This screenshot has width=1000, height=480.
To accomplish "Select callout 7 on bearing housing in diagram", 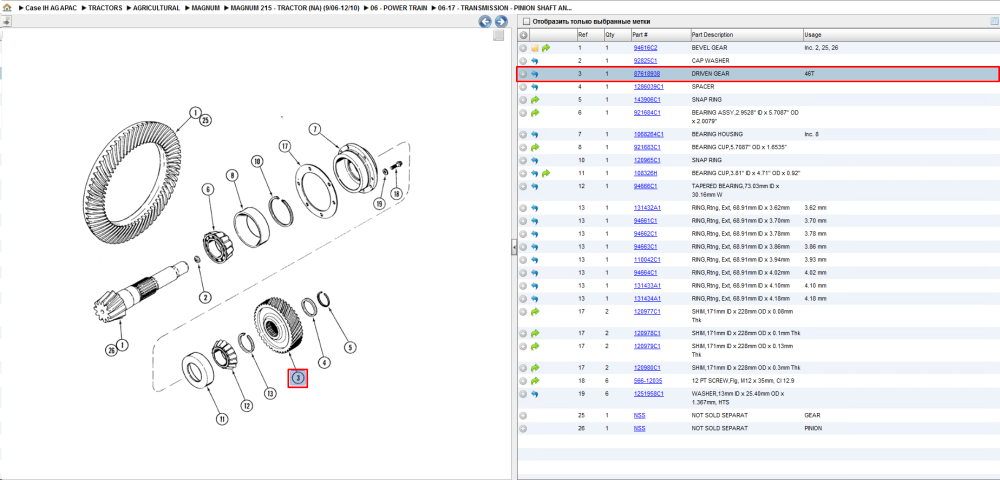I will pyautogui.click(x=314, y=129).
